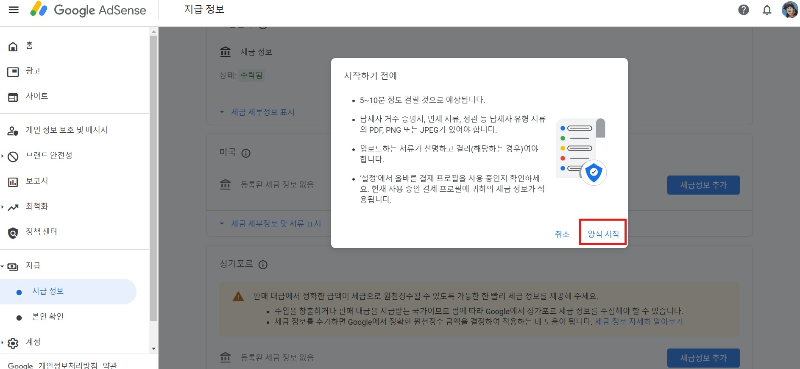Click the 싱가포르 section heading
The width and height of the screenshot is (800, 369).
[236, 265]
